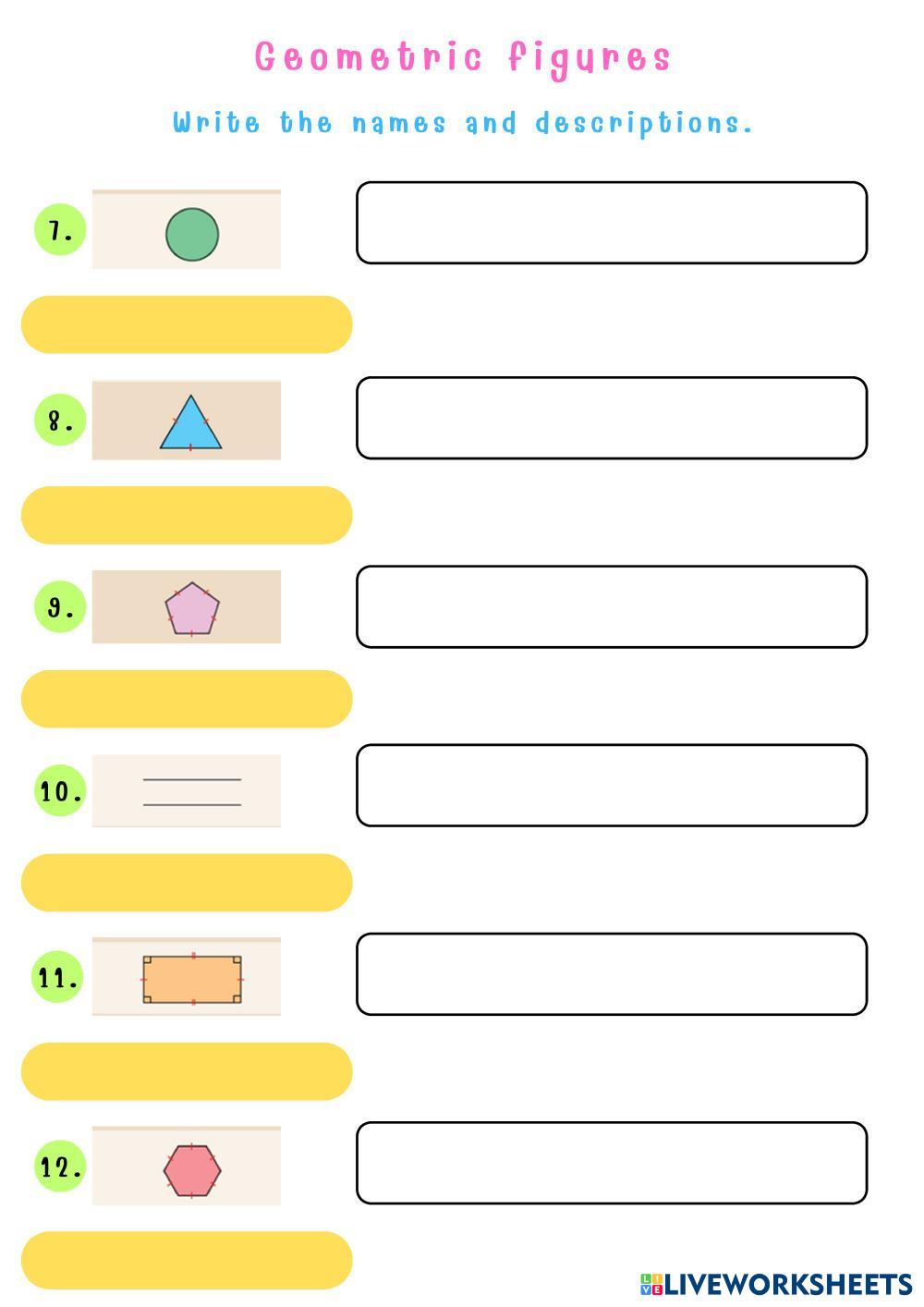This screenshot has width=924, height=1307.
Task: Click the number 7 green badge
Action: coord(60,230)
